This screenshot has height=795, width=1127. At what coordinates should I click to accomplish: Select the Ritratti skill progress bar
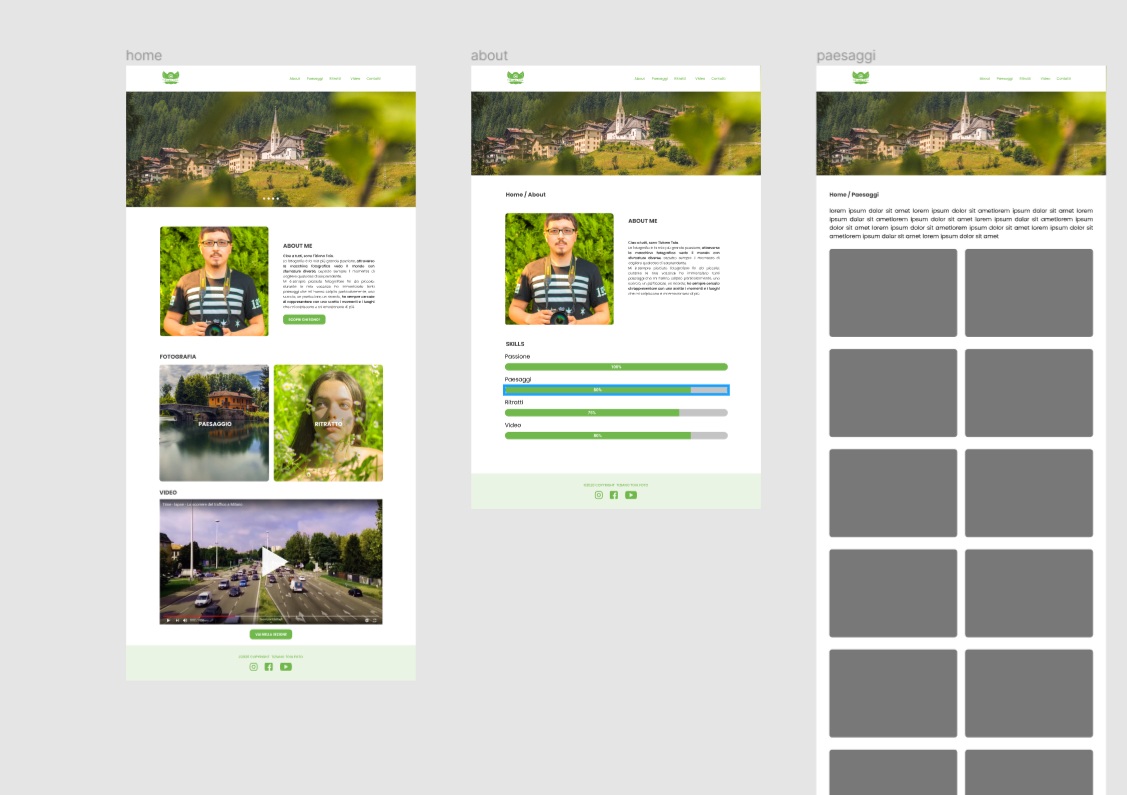pyautogui.click(x=617, y=413)
